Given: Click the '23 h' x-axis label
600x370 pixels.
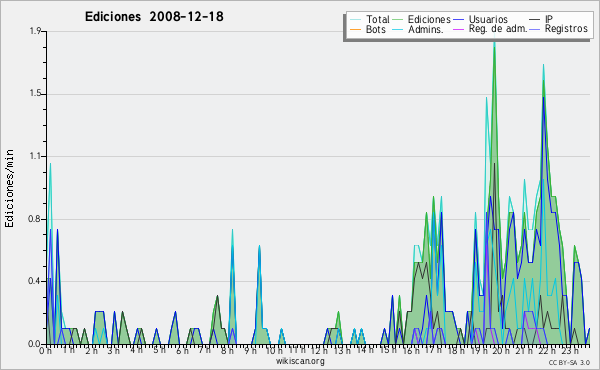Looking at the screenshot, I should (x=570, y=350).
